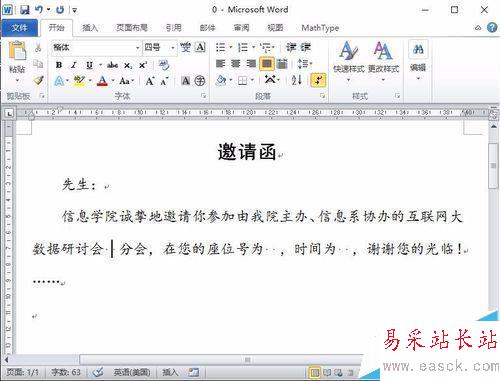Viewport: 500px width, 381px height.
Task: Shrink the font size
Action: 164,81
